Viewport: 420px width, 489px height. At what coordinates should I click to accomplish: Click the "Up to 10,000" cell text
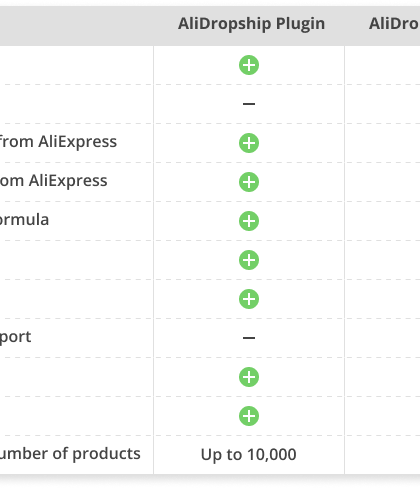pos(249,454)
